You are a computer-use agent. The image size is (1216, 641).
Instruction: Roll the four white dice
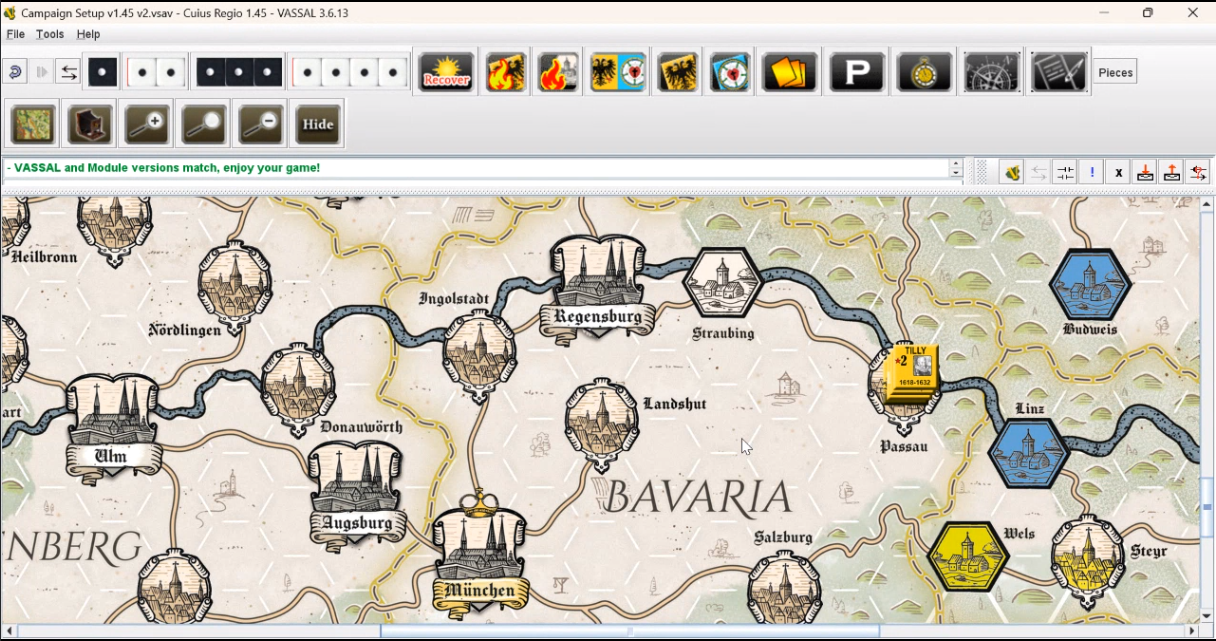tap(350, 73)
